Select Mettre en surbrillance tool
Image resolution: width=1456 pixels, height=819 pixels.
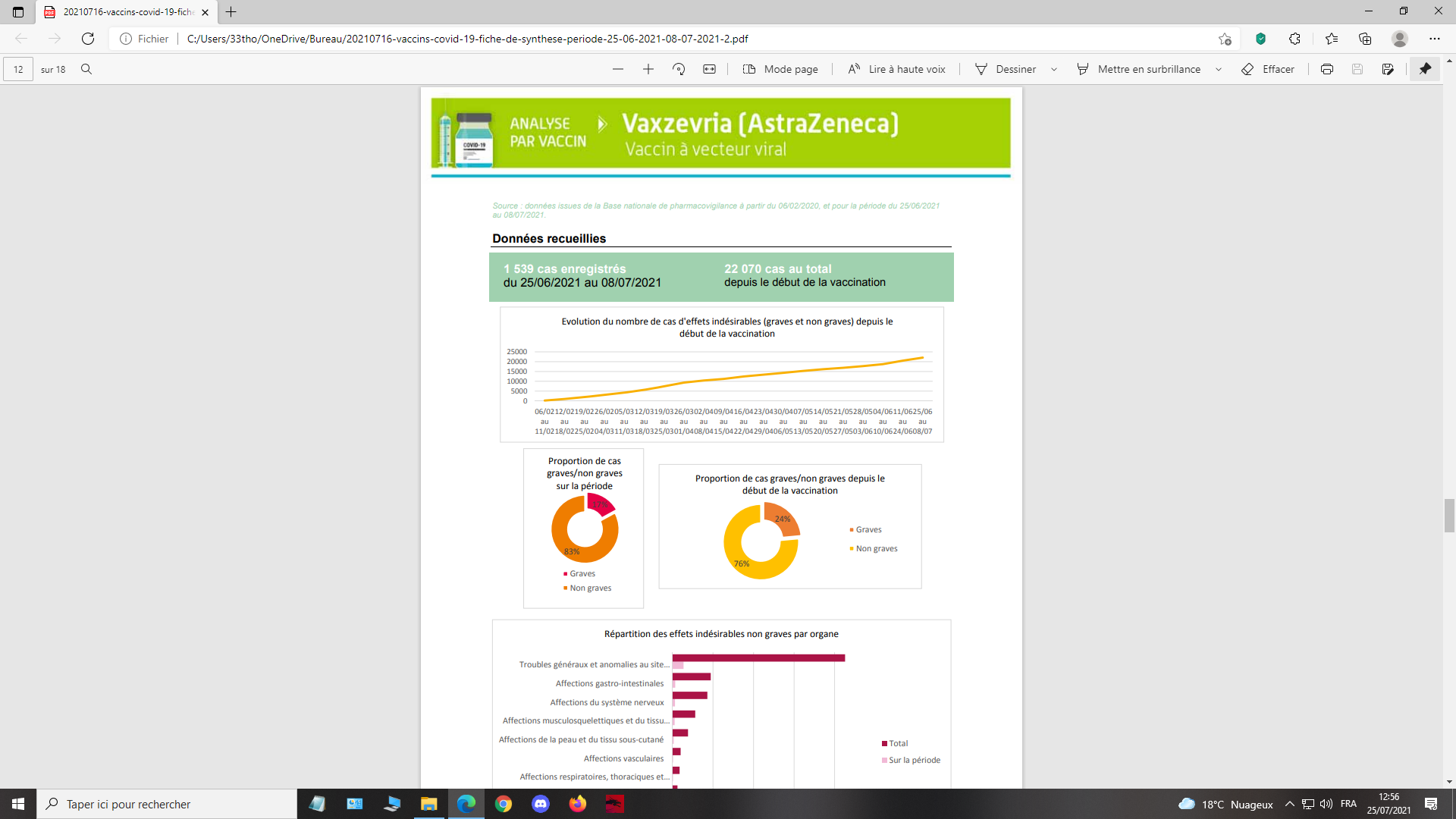pos(1138,69)
